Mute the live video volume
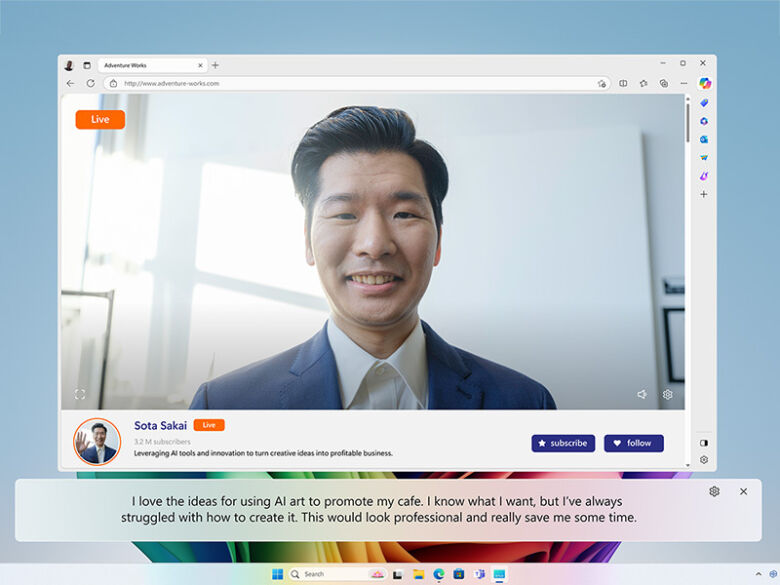Screen dimensions: 780x585 coord(642,394)
